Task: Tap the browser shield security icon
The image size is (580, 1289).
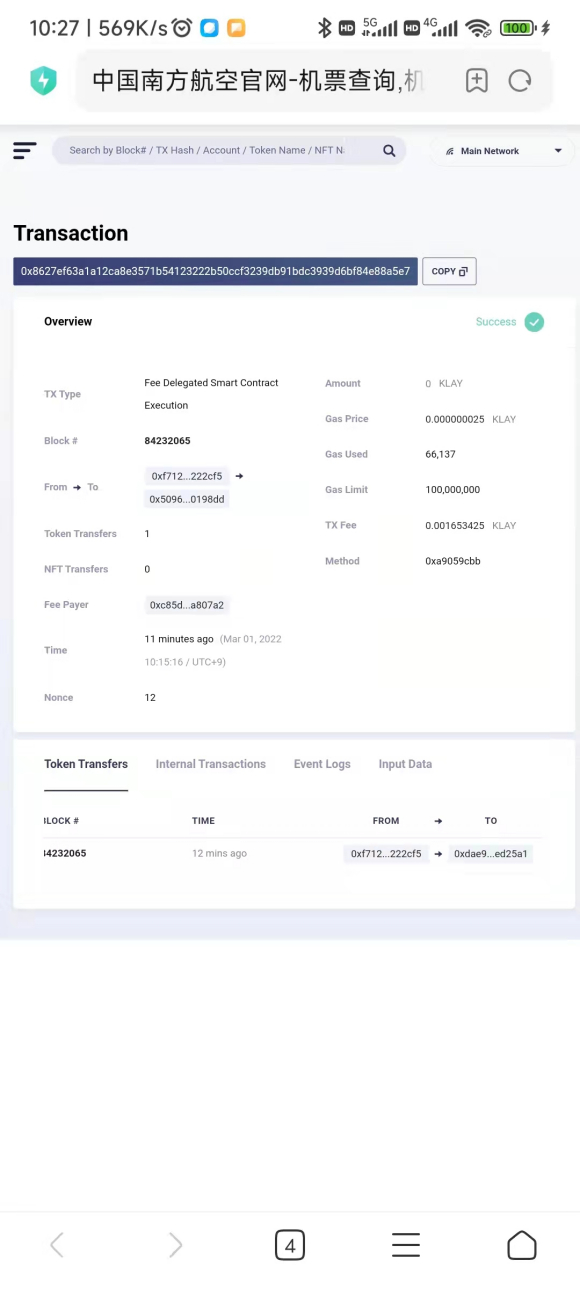Action: 43,81
